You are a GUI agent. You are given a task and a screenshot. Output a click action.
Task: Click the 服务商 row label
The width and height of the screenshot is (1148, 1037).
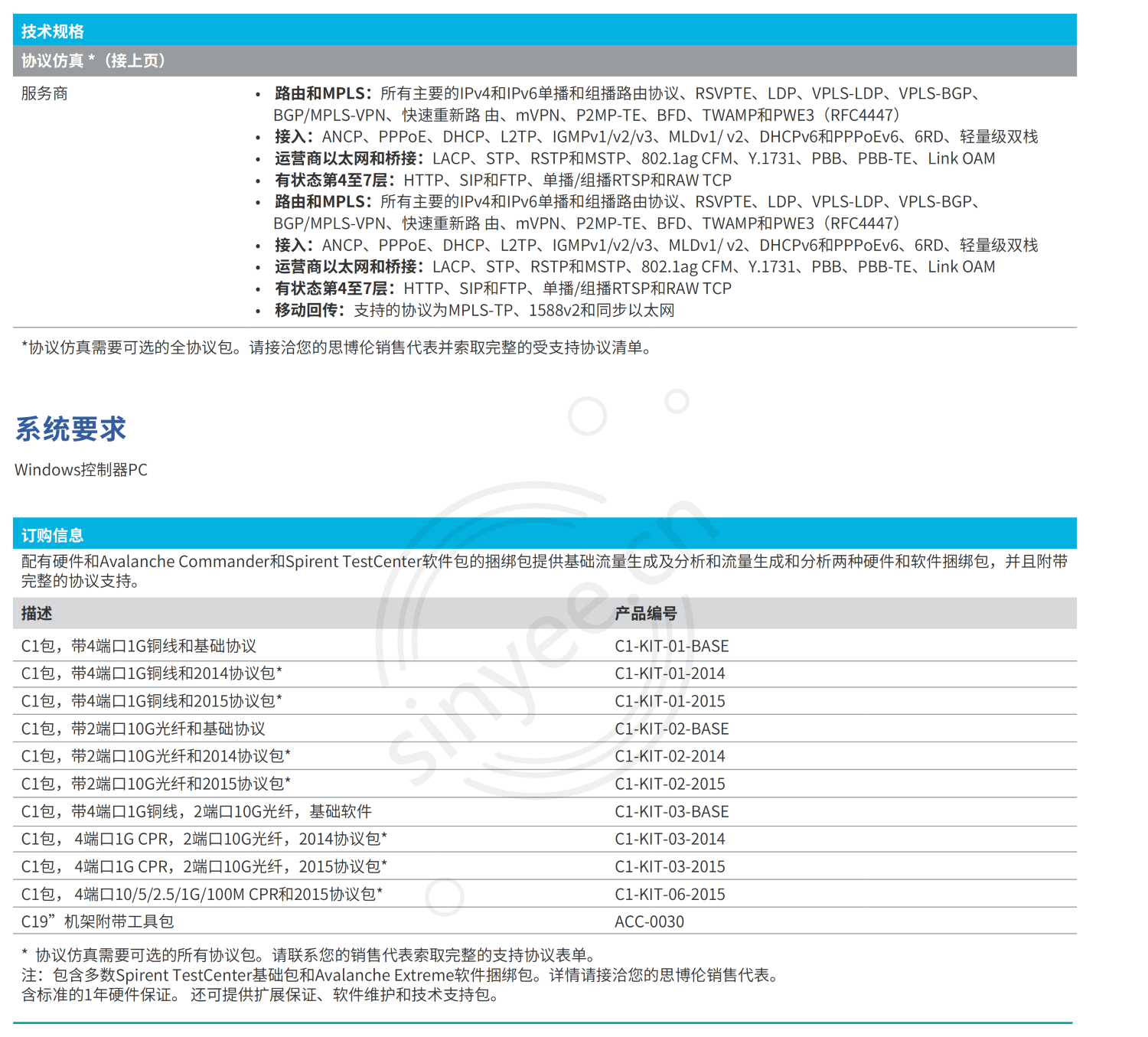tap(44, 94)
